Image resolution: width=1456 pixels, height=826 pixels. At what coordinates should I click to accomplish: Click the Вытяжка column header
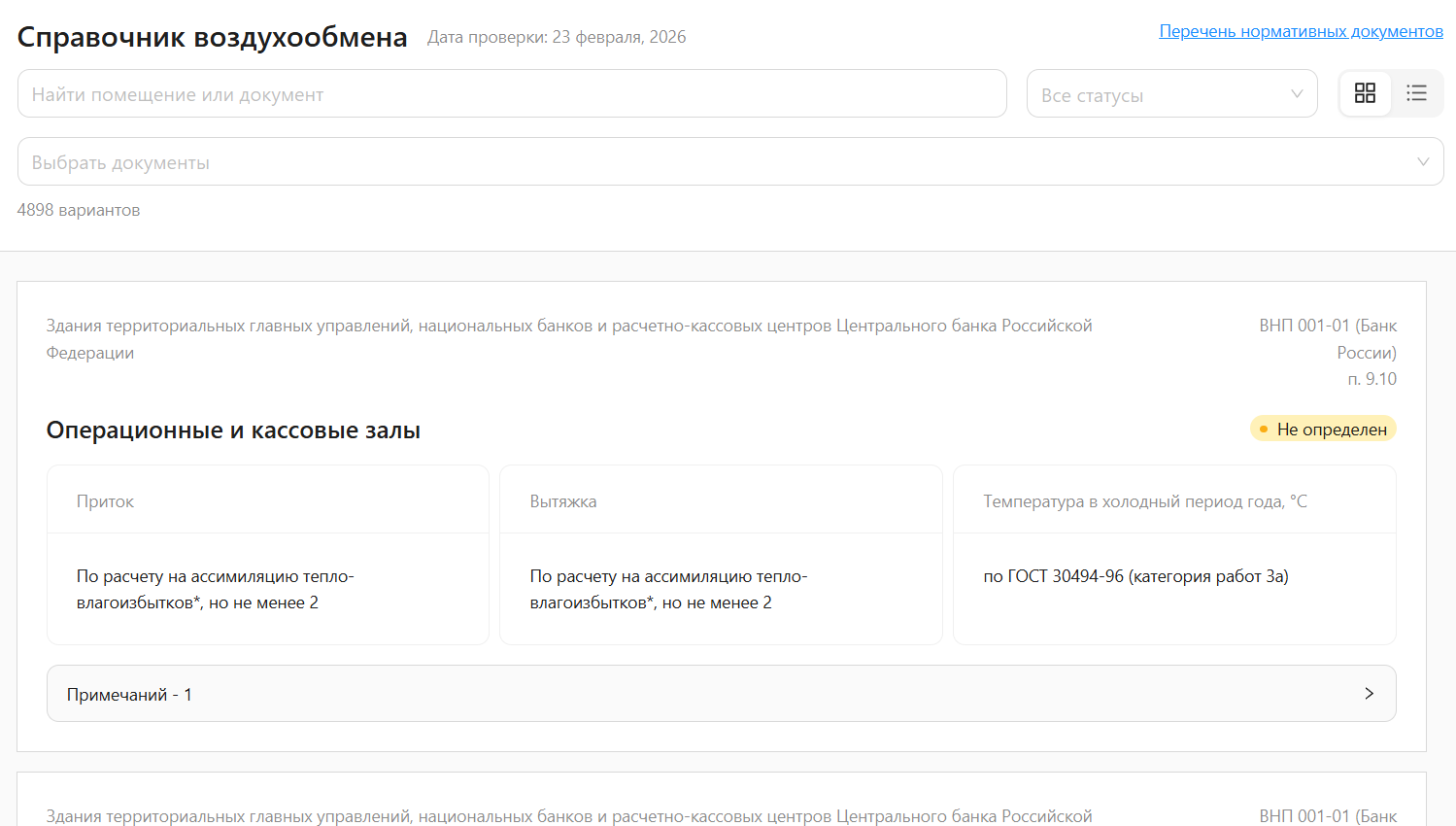[x=563, y=501]
